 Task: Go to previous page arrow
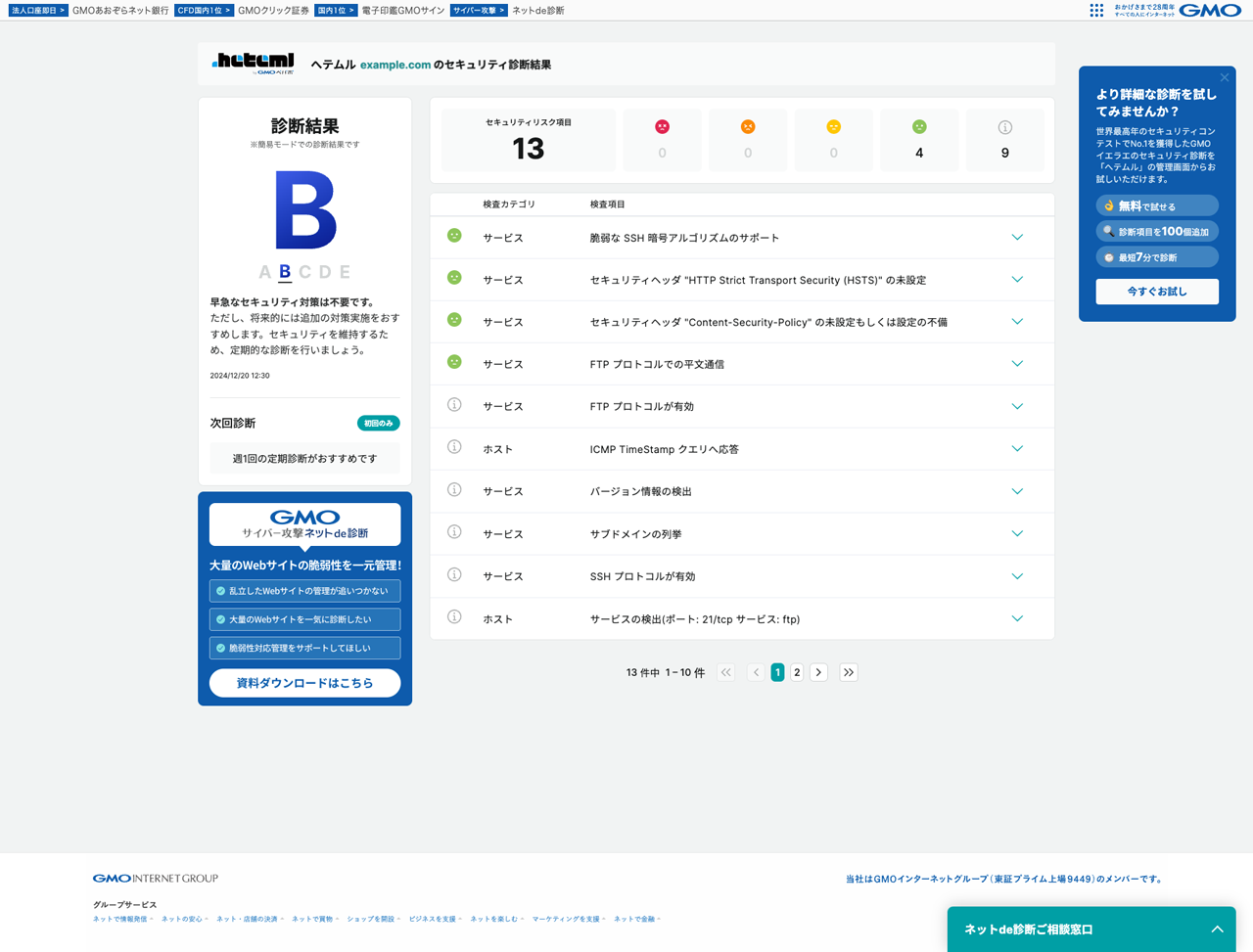pos(756,672)
